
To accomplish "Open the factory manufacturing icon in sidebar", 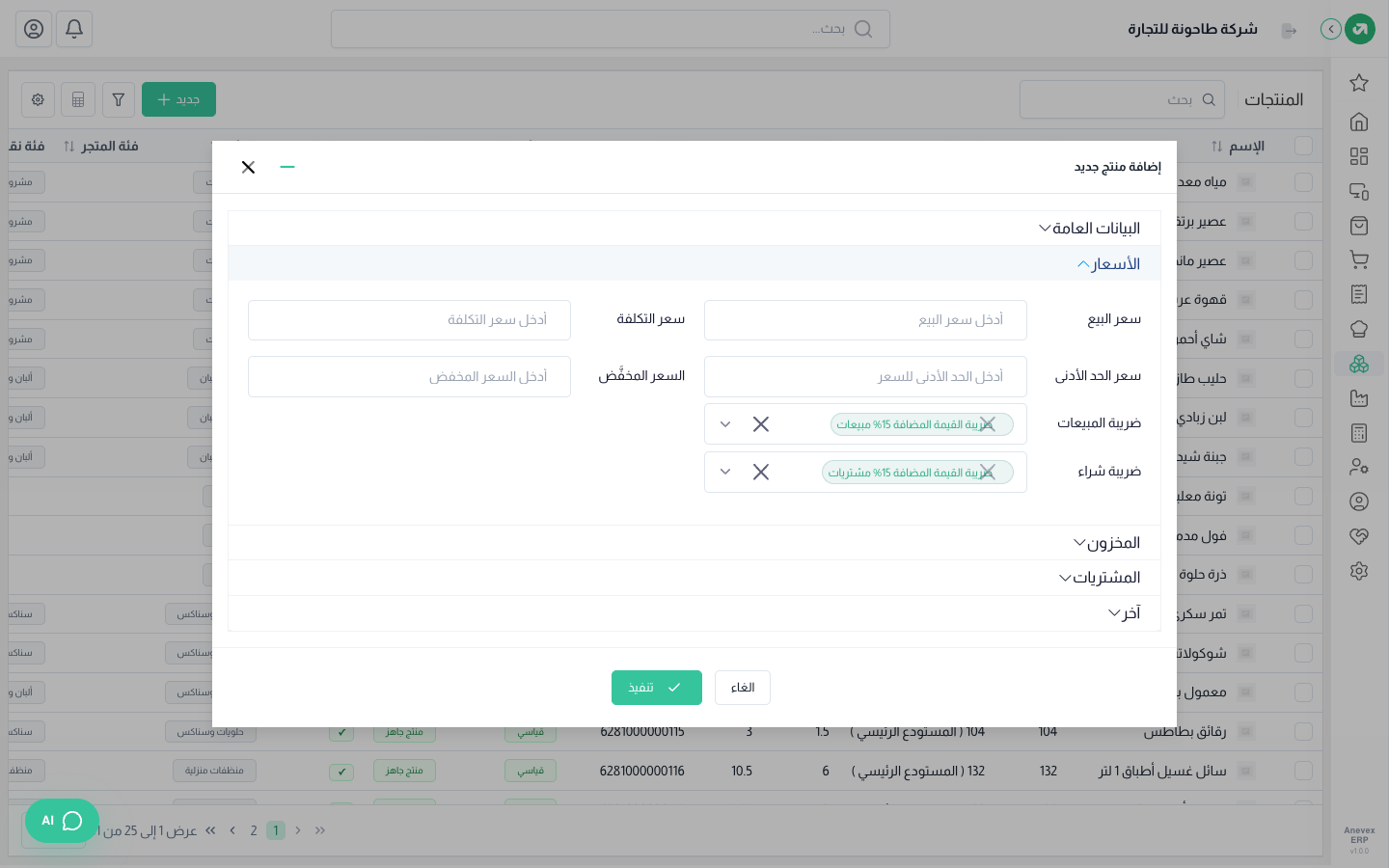I will coord(1359,398).
